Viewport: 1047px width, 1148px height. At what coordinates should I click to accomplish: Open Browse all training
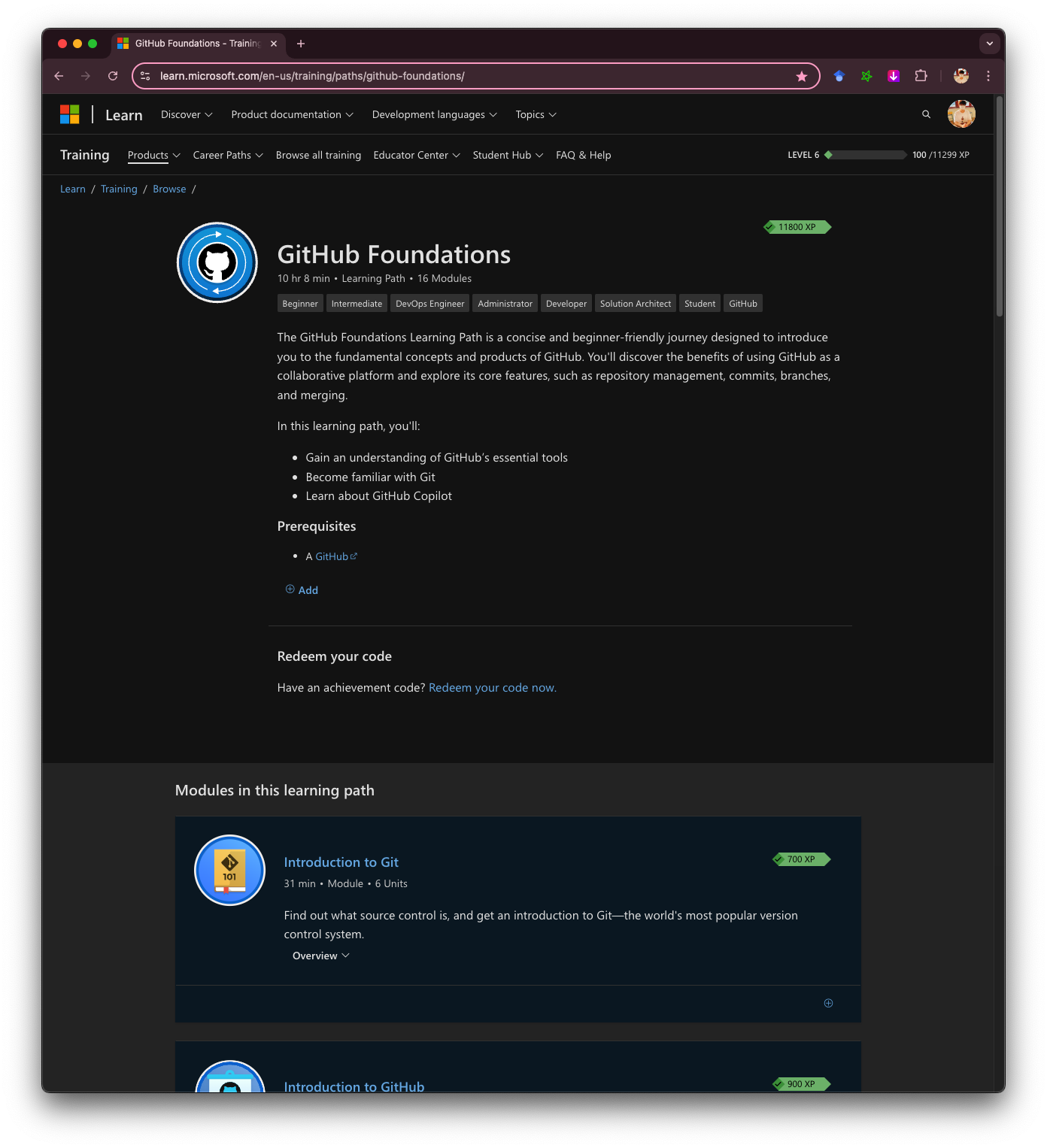(318, 155)
